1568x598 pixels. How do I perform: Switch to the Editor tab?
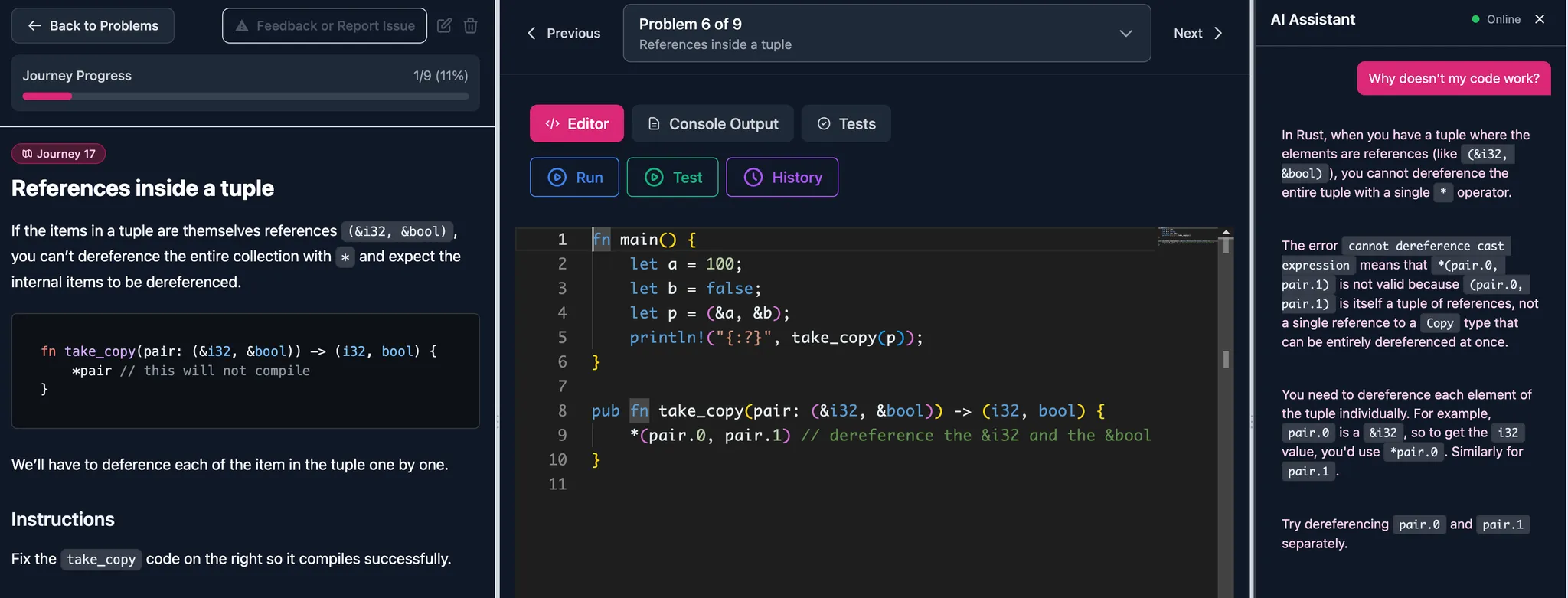click(x=577, y=123)
